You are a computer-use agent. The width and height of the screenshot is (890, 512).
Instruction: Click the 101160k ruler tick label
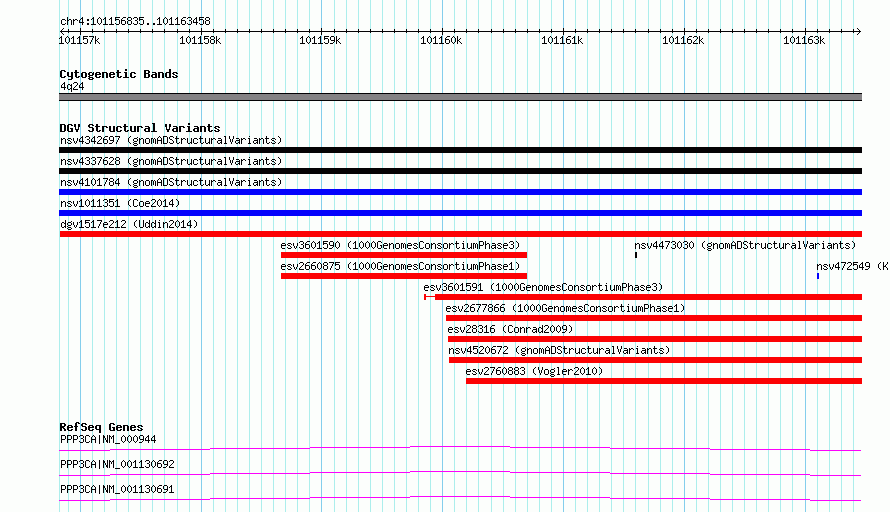441,40
